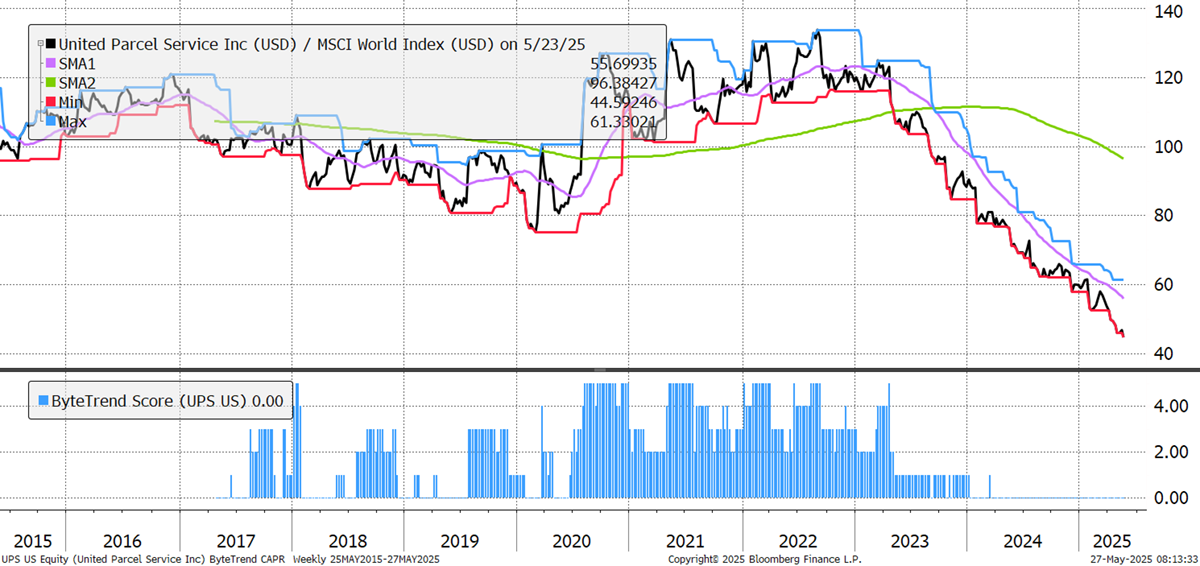Image resolution: width=1200 pixels, height=566 pixels.
Task: Select the SMA2 legend label
Action: (78, 83)
